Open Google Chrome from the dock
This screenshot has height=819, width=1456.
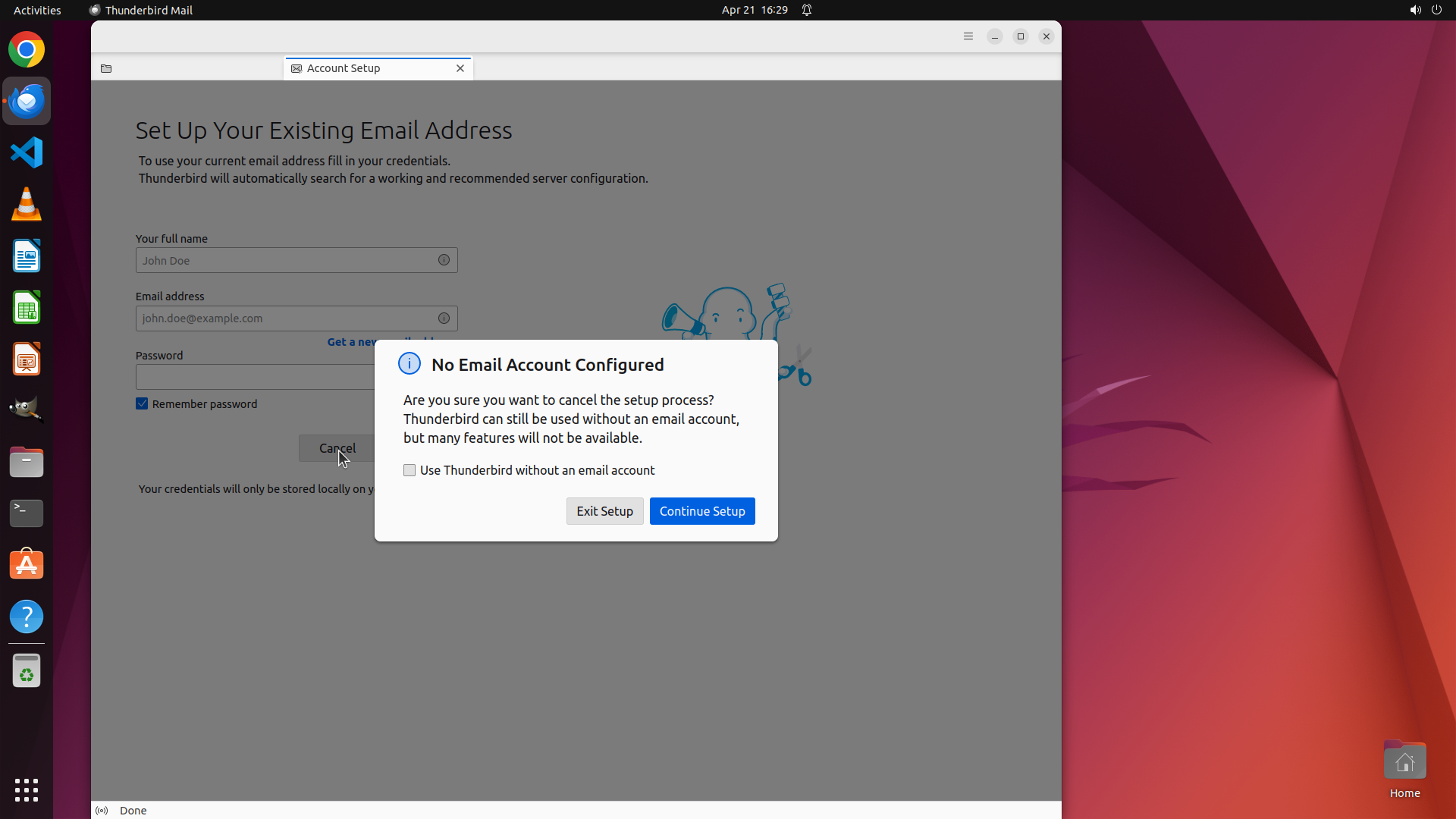[x=27, y=50]
